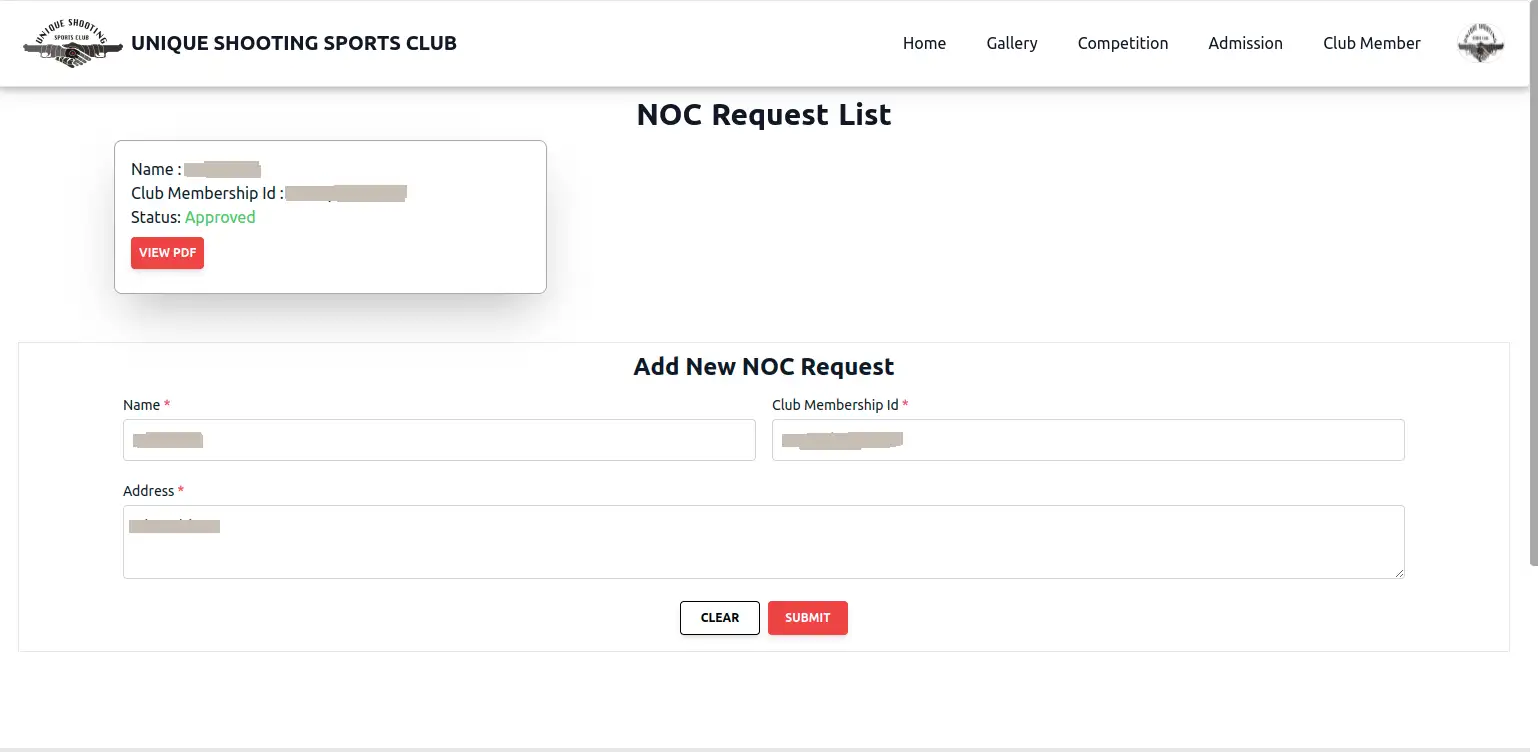Image resolution: width=1538 pixels, height=752 pixels.
Task: Navigate to the Competition page
Action: (x=1122, y=43)
